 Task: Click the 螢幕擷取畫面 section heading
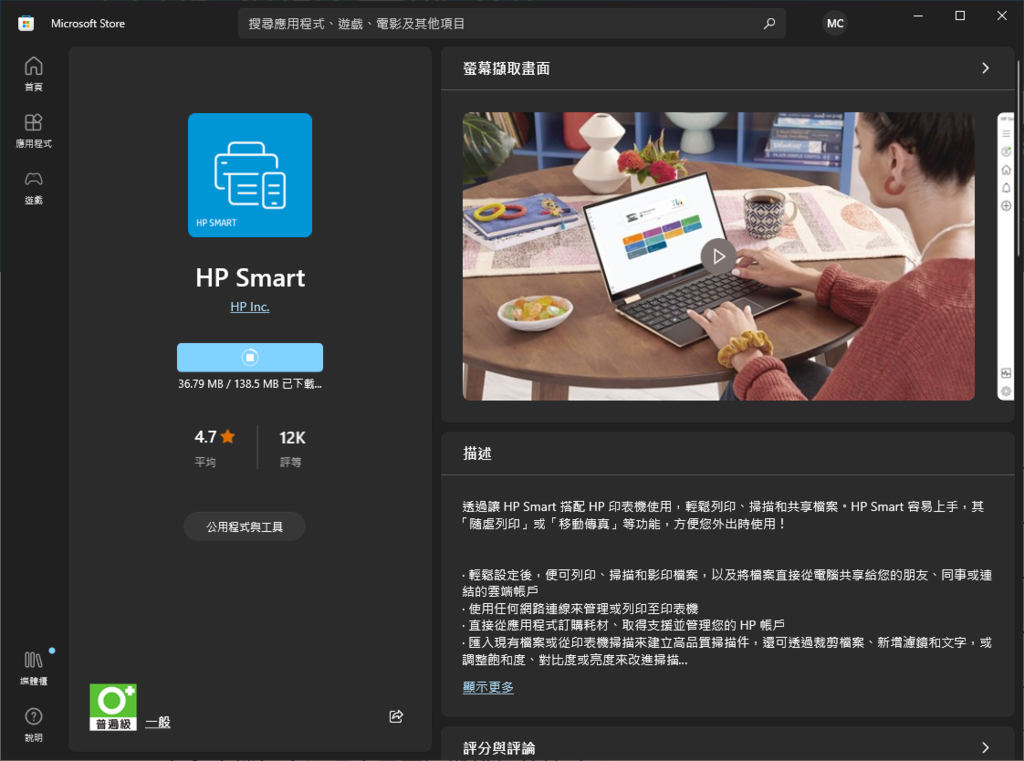click(x=506, y=69)
